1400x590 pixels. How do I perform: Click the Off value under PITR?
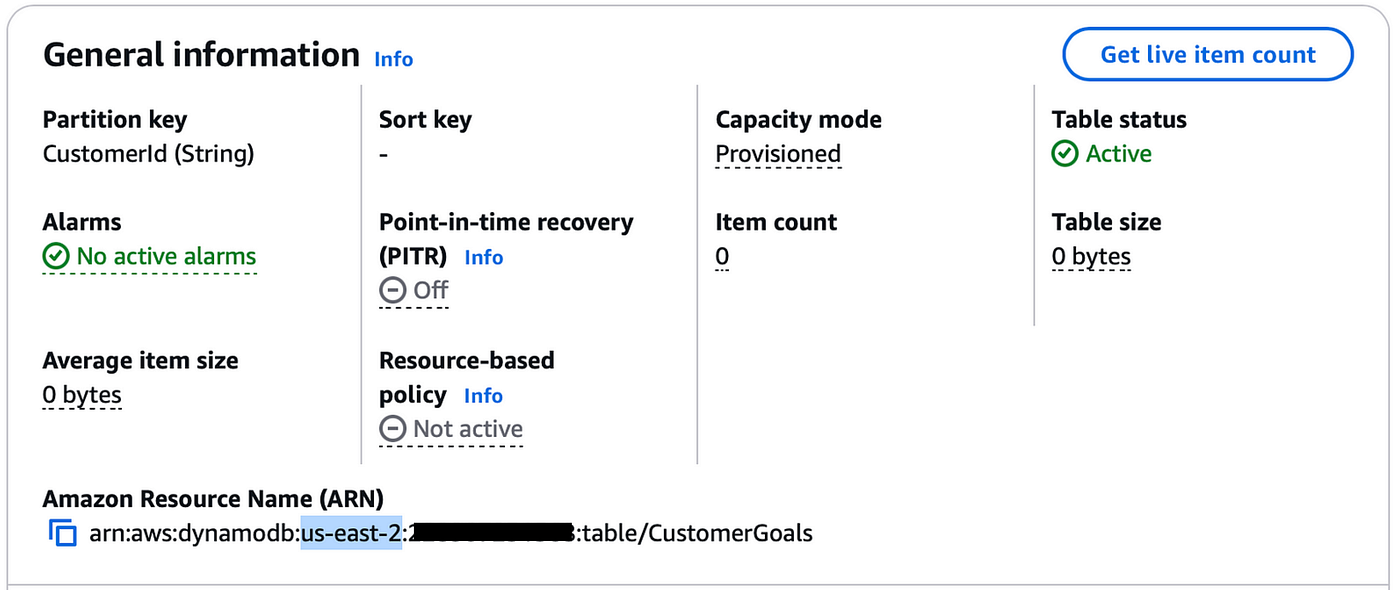coord(431,291)
